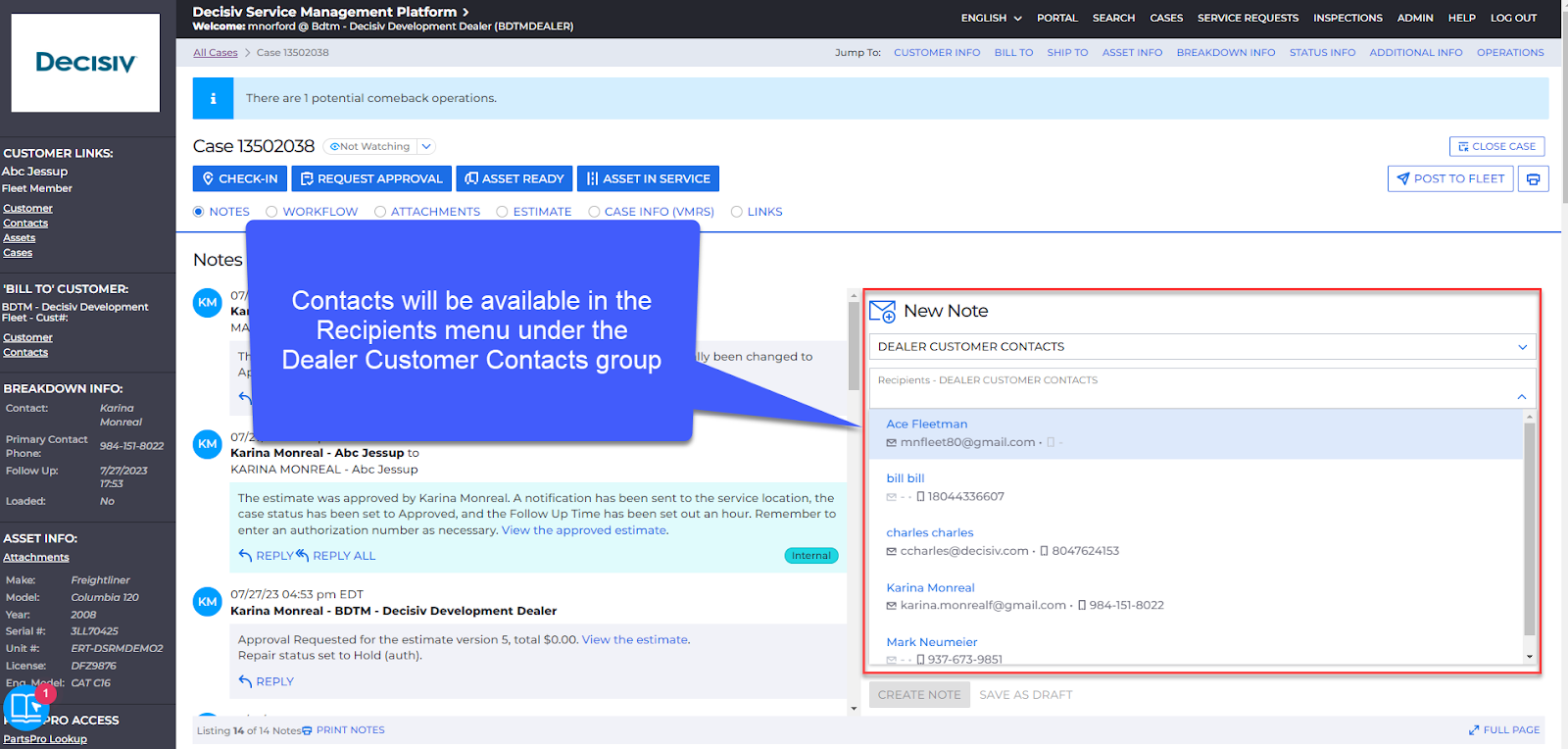Click the phone icon beside 8047624153
The image size is (1568, 749).
[1044, 551]
